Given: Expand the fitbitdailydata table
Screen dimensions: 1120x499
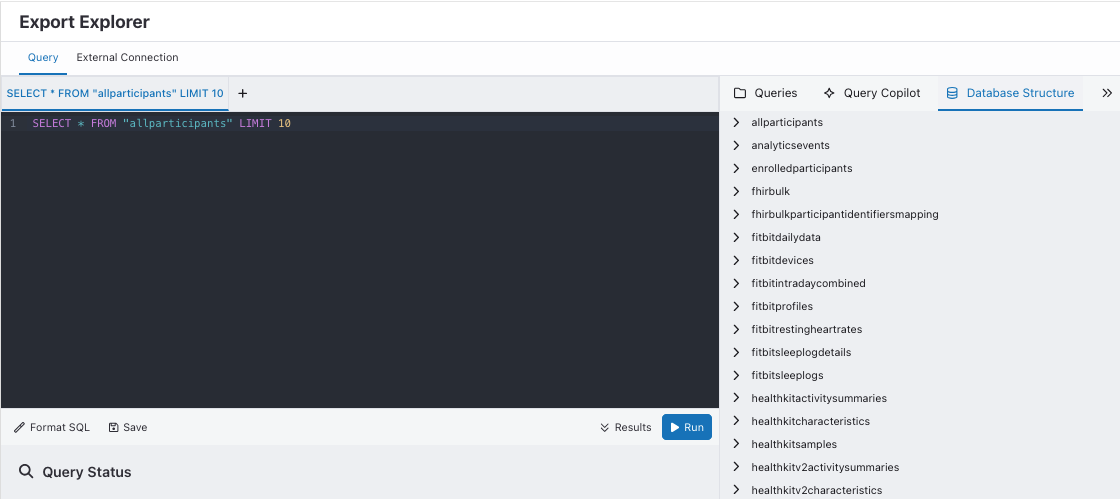Looking at the screenshot, I should tap(737, 237).
